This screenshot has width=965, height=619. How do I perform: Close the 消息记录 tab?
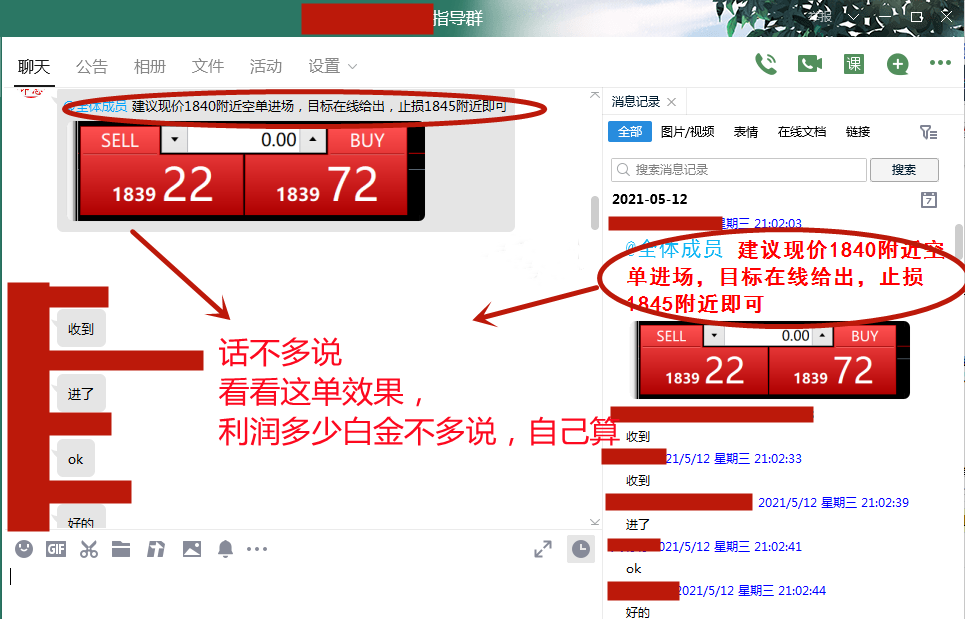point(671,102)
